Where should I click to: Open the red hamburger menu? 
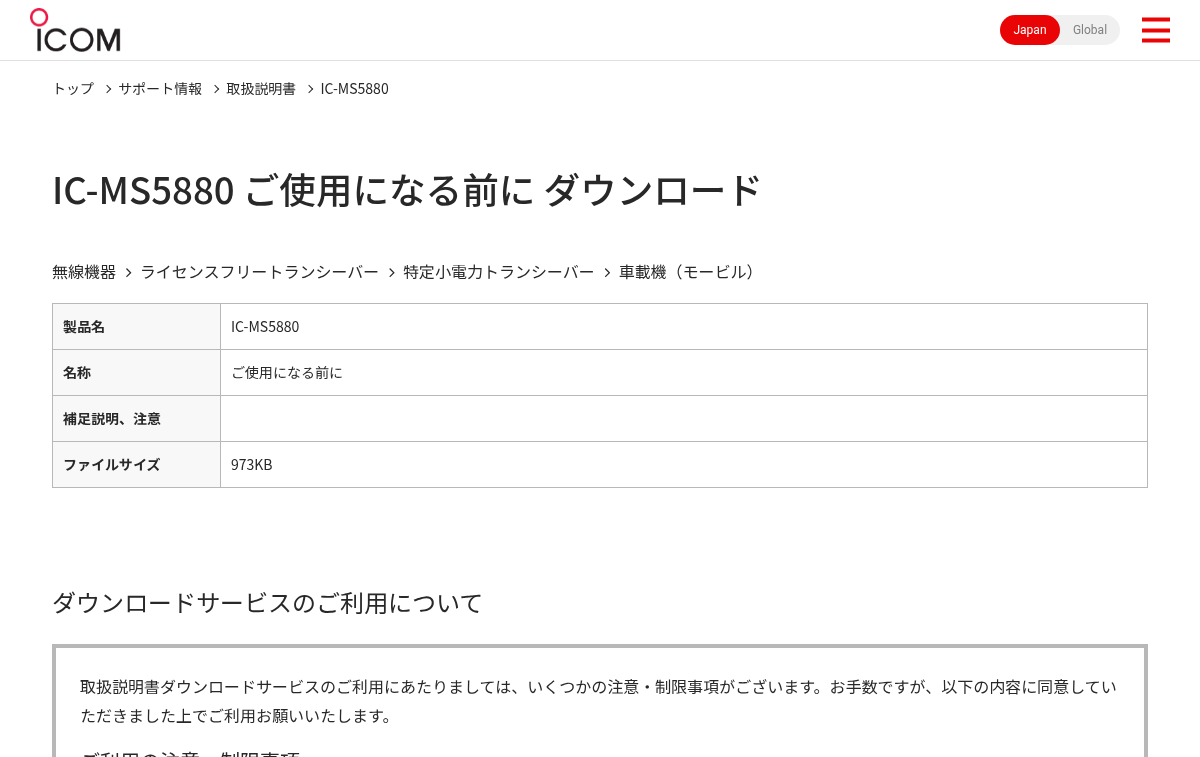tap(1155, 30)
